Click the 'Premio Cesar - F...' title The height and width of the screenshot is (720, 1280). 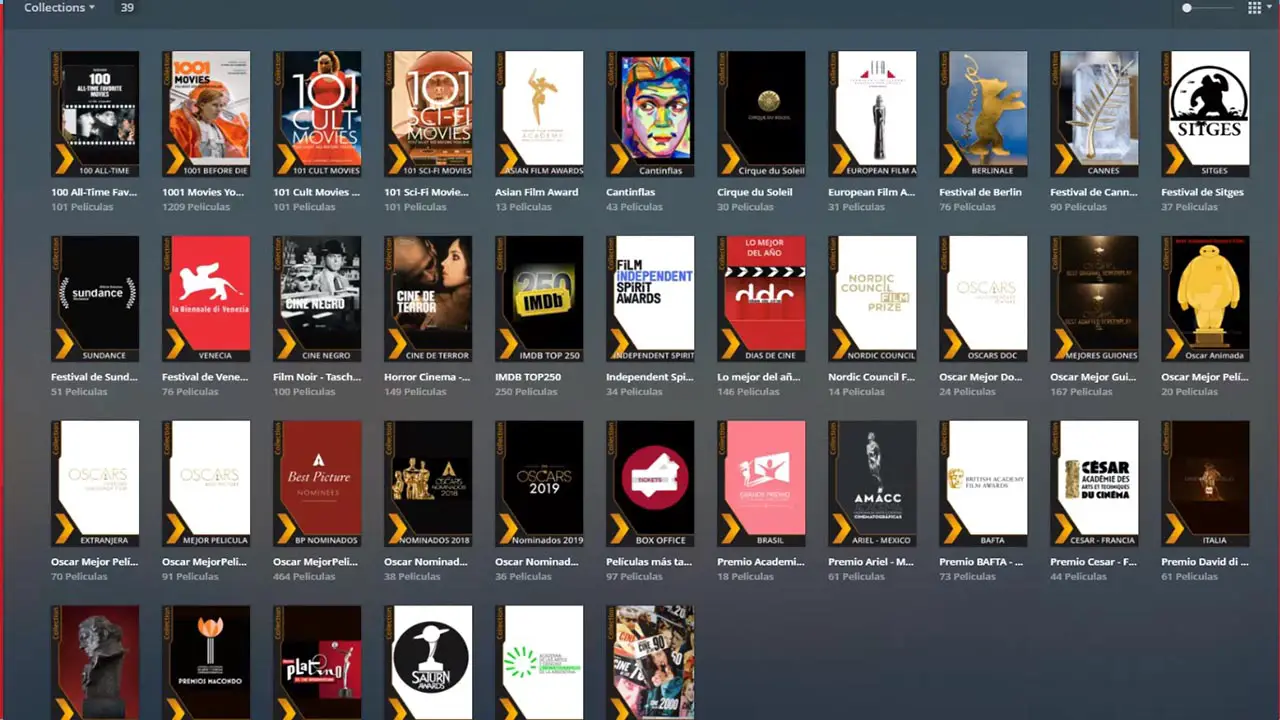pyautogui.click(x=1093, y=562)
